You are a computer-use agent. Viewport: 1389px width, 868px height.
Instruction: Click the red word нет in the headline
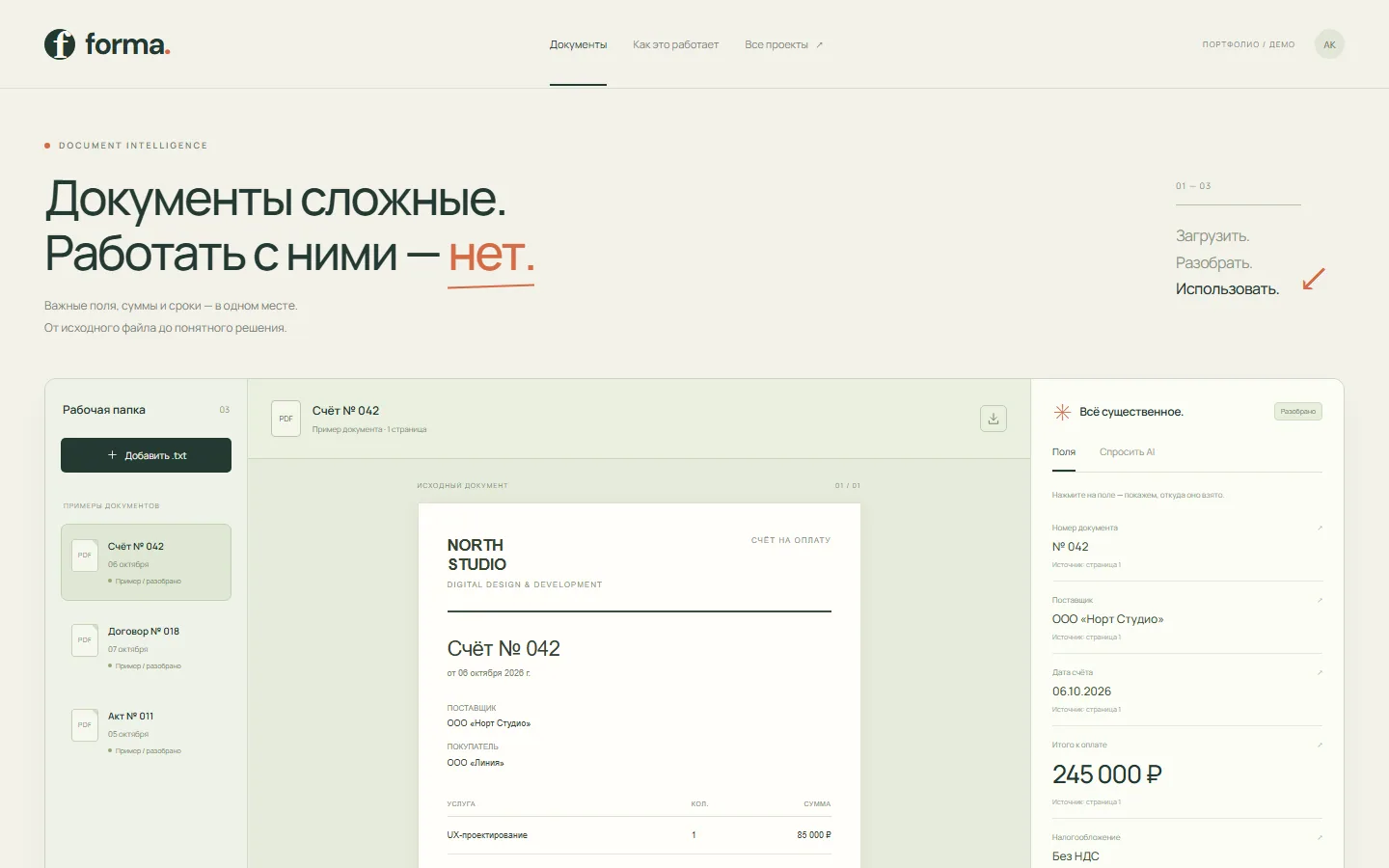(x=491, y=255)
